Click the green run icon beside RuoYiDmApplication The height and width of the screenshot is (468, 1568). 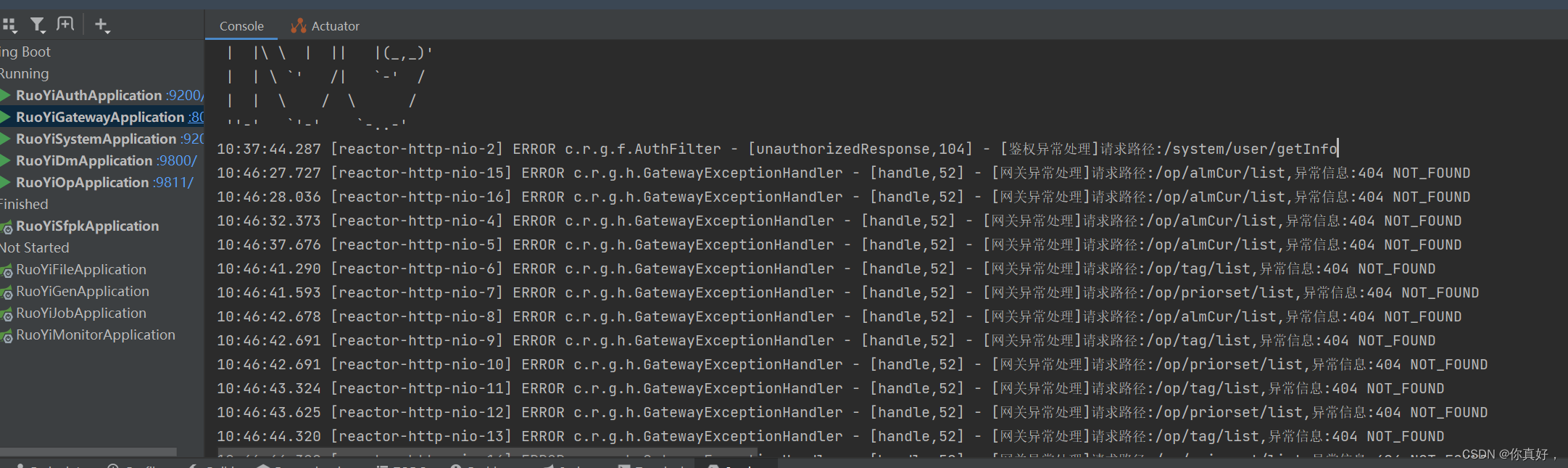[x=6, y=160]
